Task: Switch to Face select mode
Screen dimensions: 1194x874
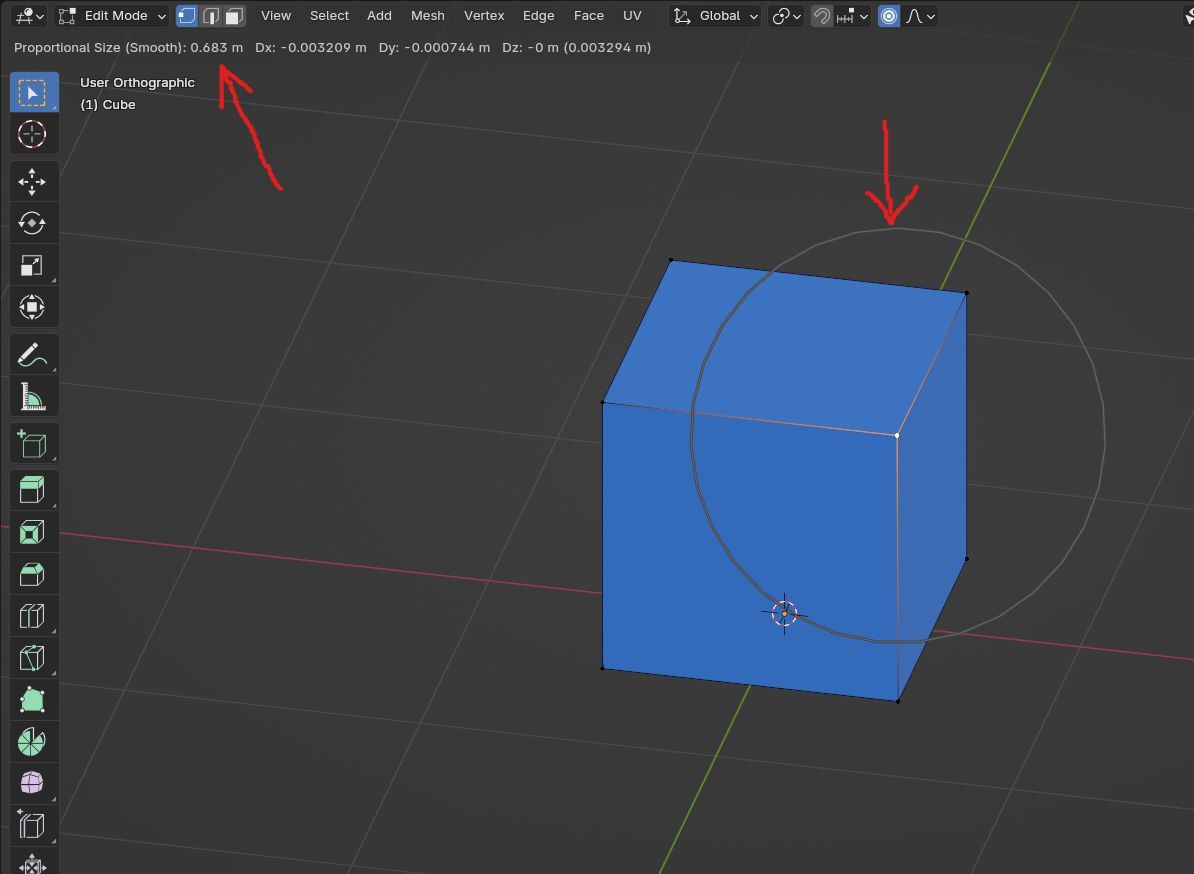Action: click(235, 16)
